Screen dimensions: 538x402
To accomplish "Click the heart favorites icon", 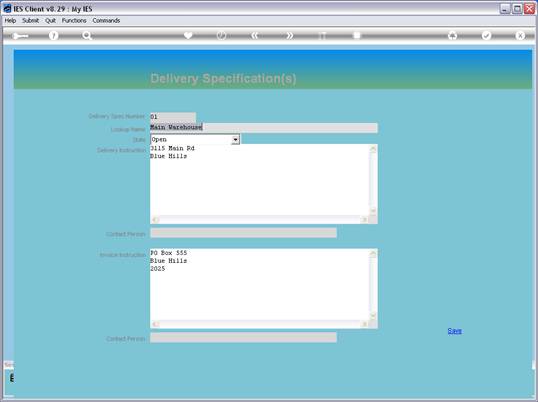I will [188, 35].
